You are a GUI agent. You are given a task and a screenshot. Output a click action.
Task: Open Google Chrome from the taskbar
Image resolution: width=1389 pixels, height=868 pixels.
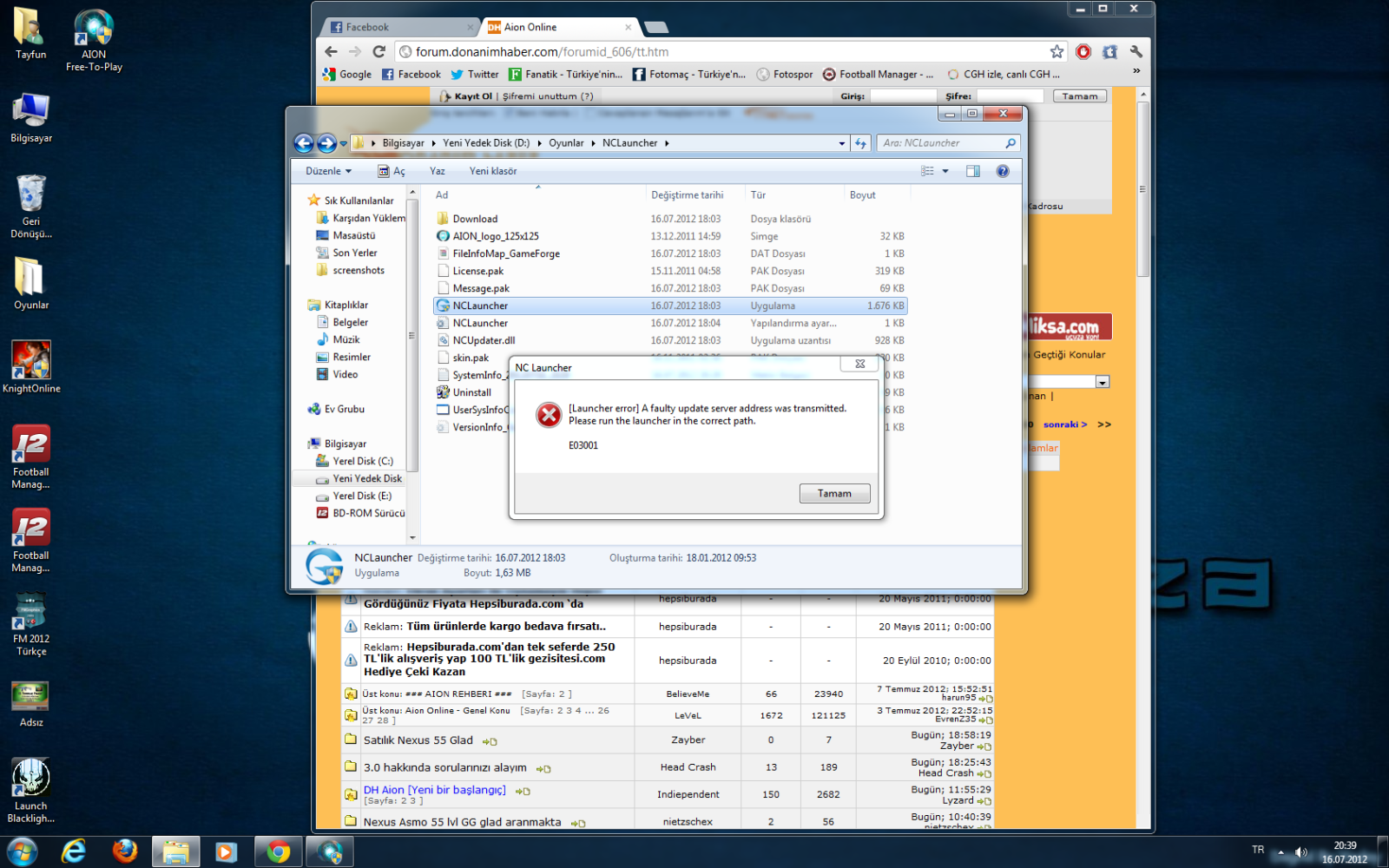pyautogui.click(x=277, y=852)
